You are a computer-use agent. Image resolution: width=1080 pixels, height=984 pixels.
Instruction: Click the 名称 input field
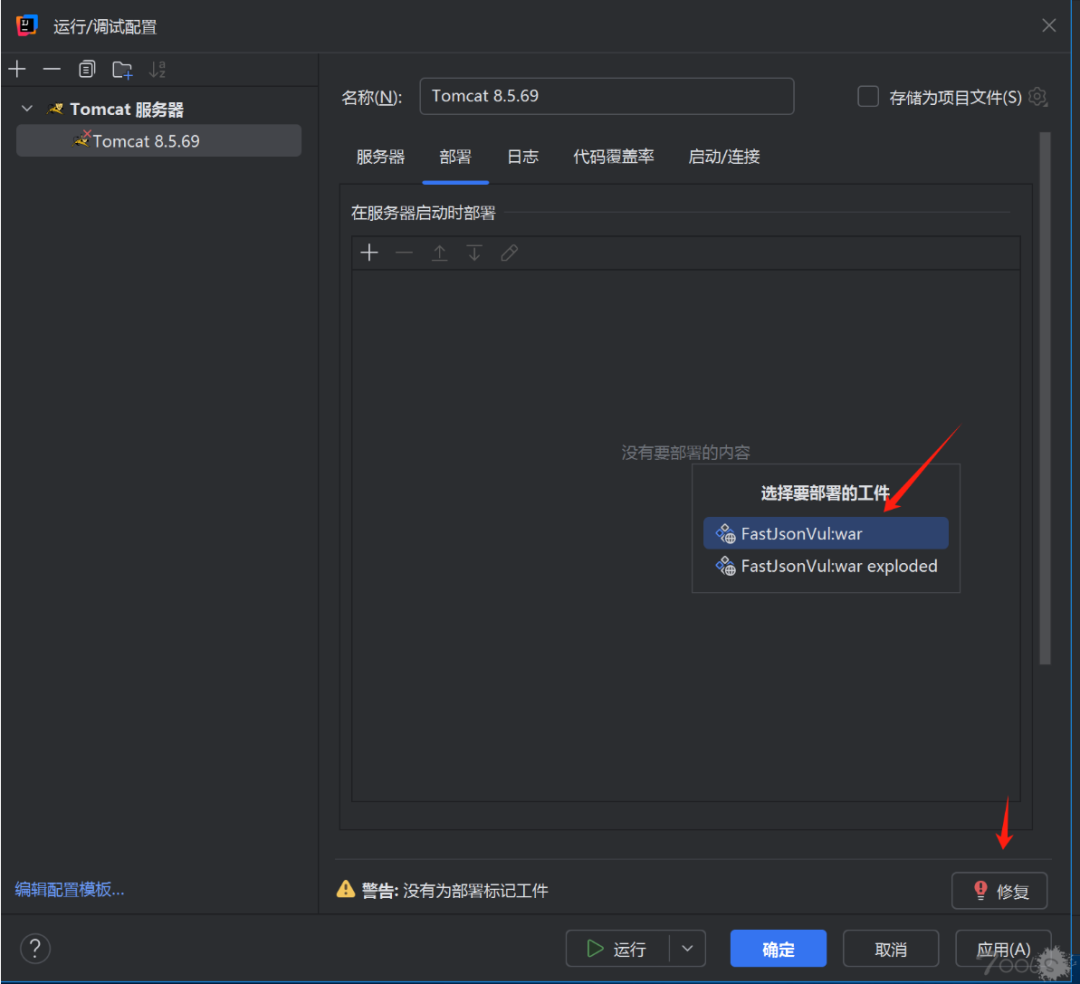coord(606,96)
